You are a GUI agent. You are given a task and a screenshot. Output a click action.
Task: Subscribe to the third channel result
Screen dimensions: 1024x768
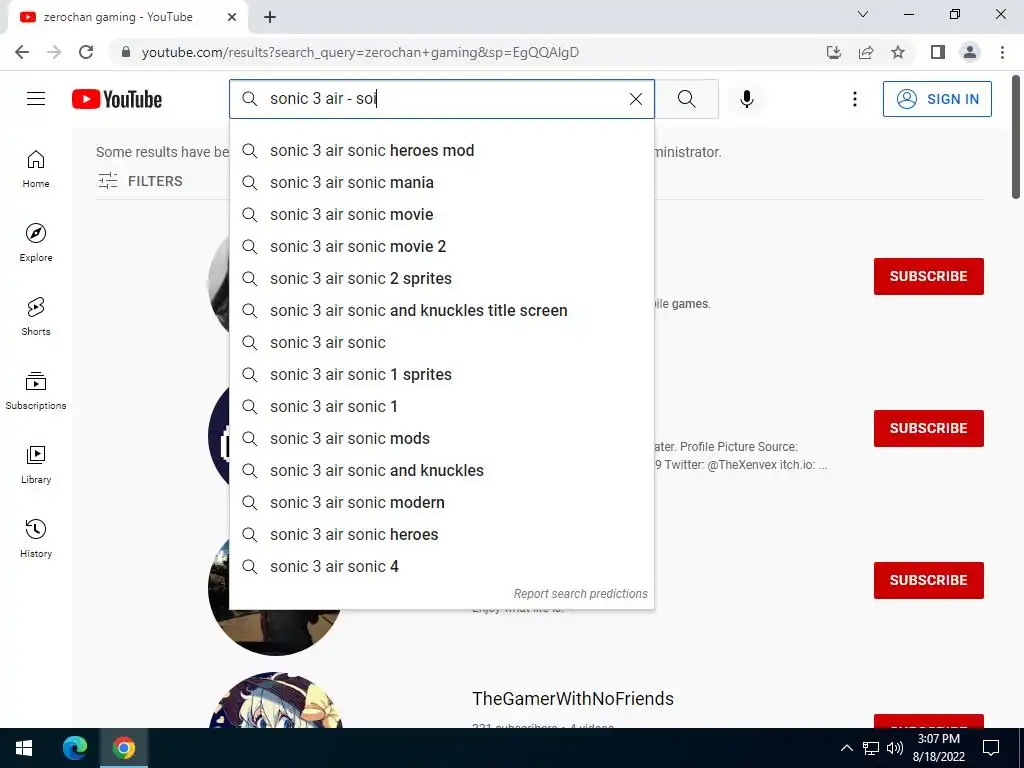pyautogui.click(x=928, y=581)
